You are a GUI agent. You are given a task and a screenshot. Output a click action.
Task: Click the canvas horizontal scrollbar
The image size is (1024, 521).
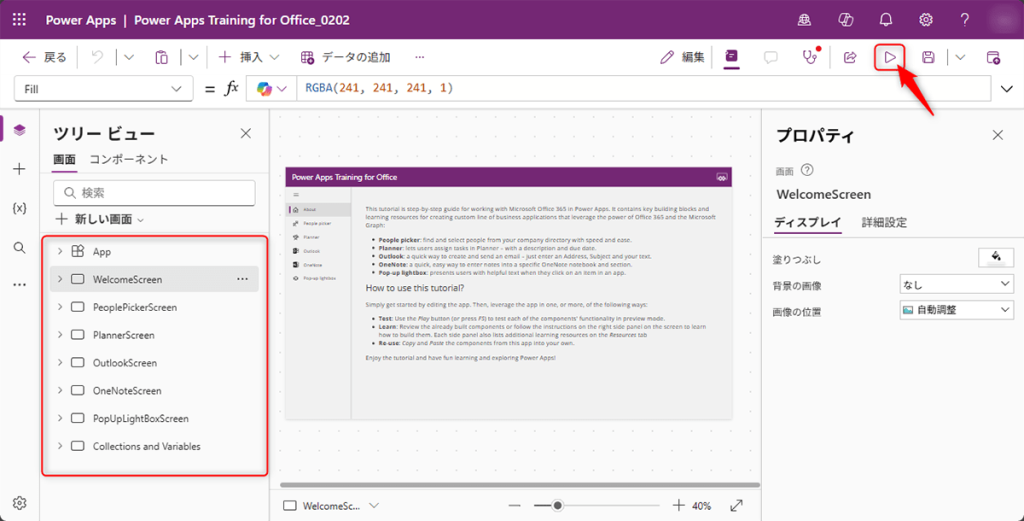coord(520,485)
